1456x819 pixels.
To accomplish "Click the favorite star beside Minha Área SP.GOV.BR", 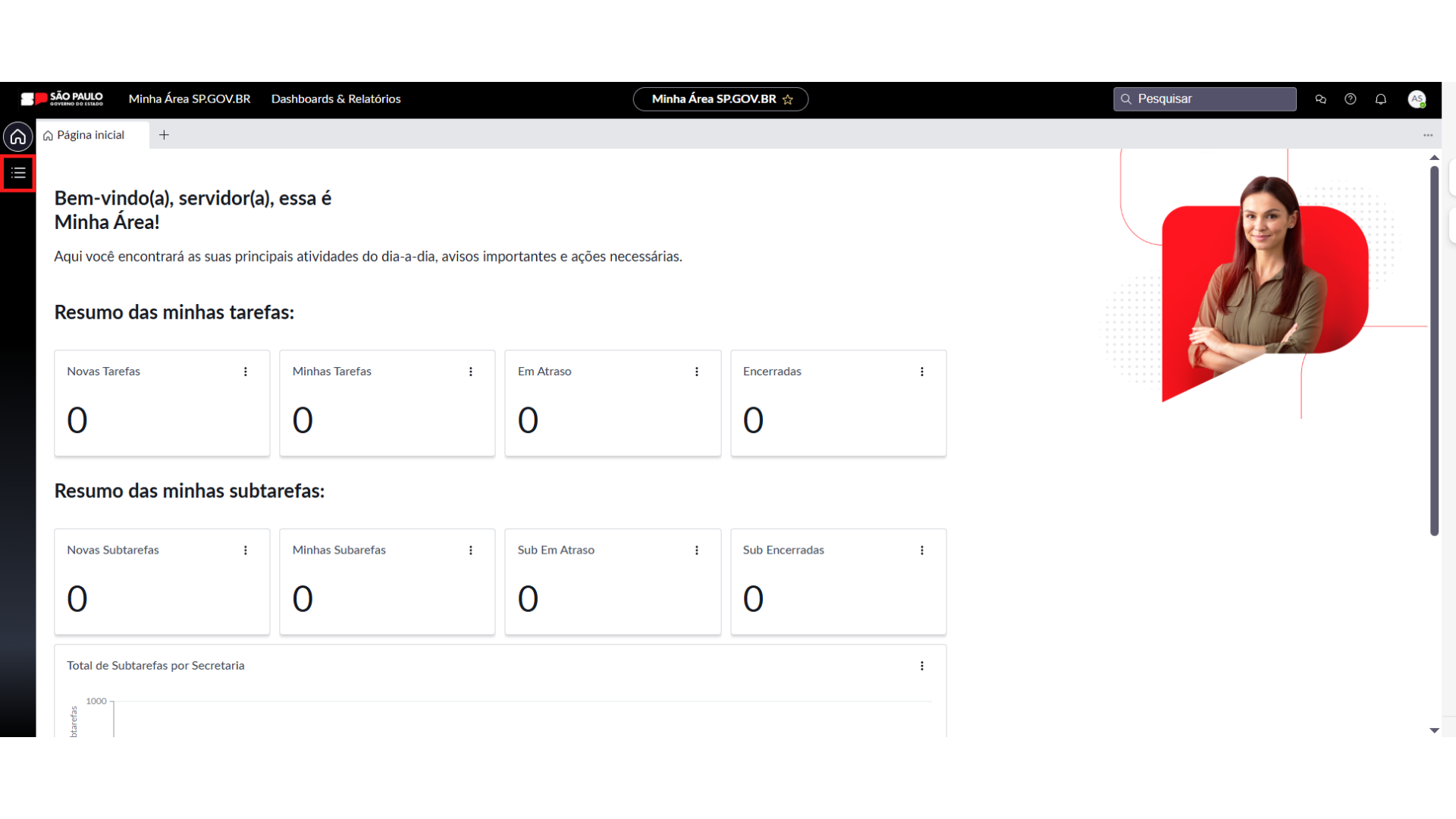I will pos(788,99).
